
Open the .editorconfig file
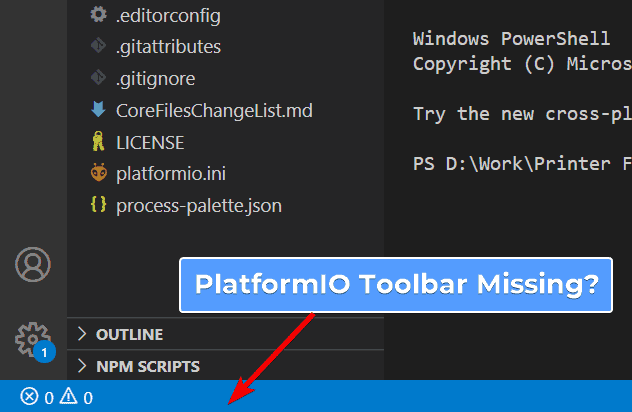click(x=168, y=16)
